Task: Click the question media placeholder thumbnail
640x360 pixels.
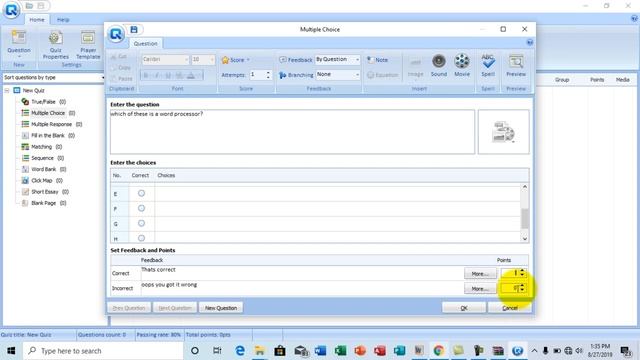Action: click(503, 131)
